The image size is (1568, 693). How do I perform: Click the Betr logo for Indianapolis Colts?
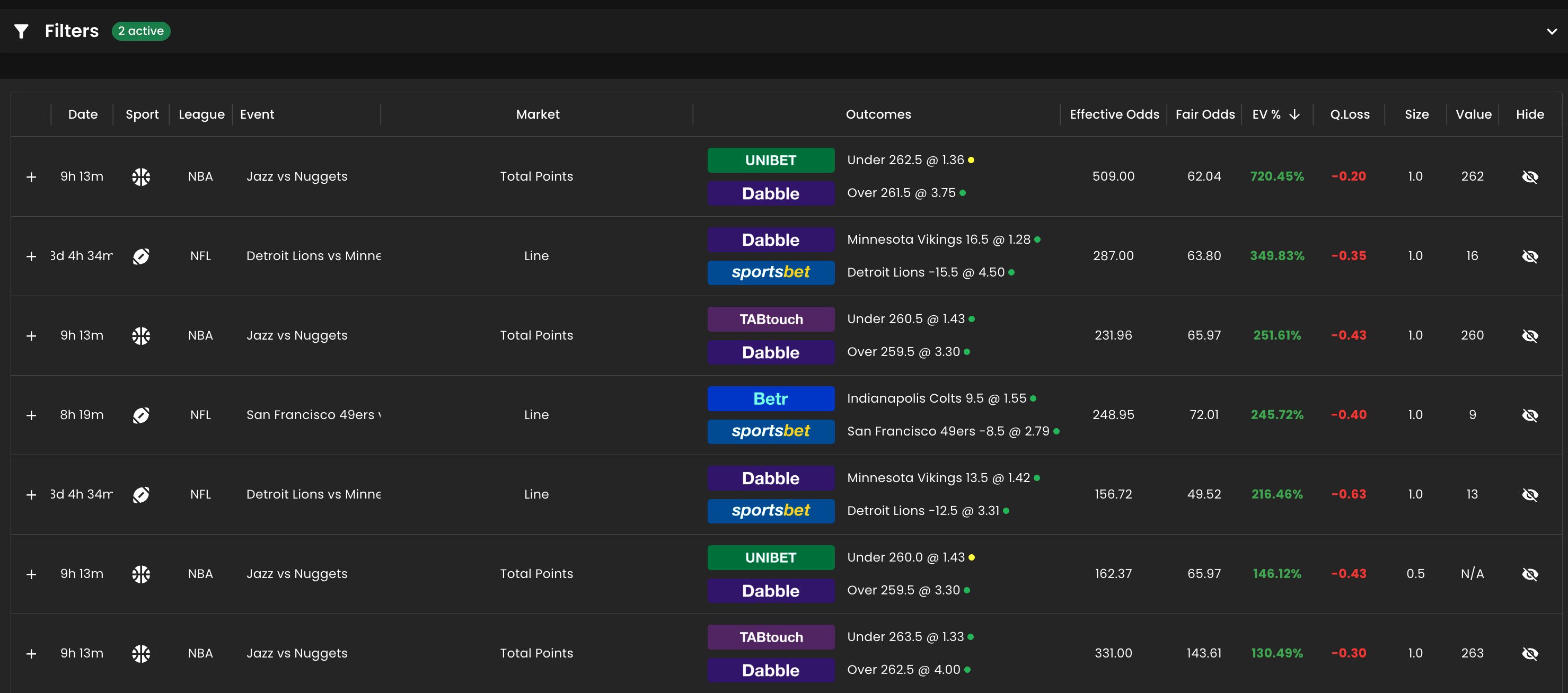(x=770, y=398)
